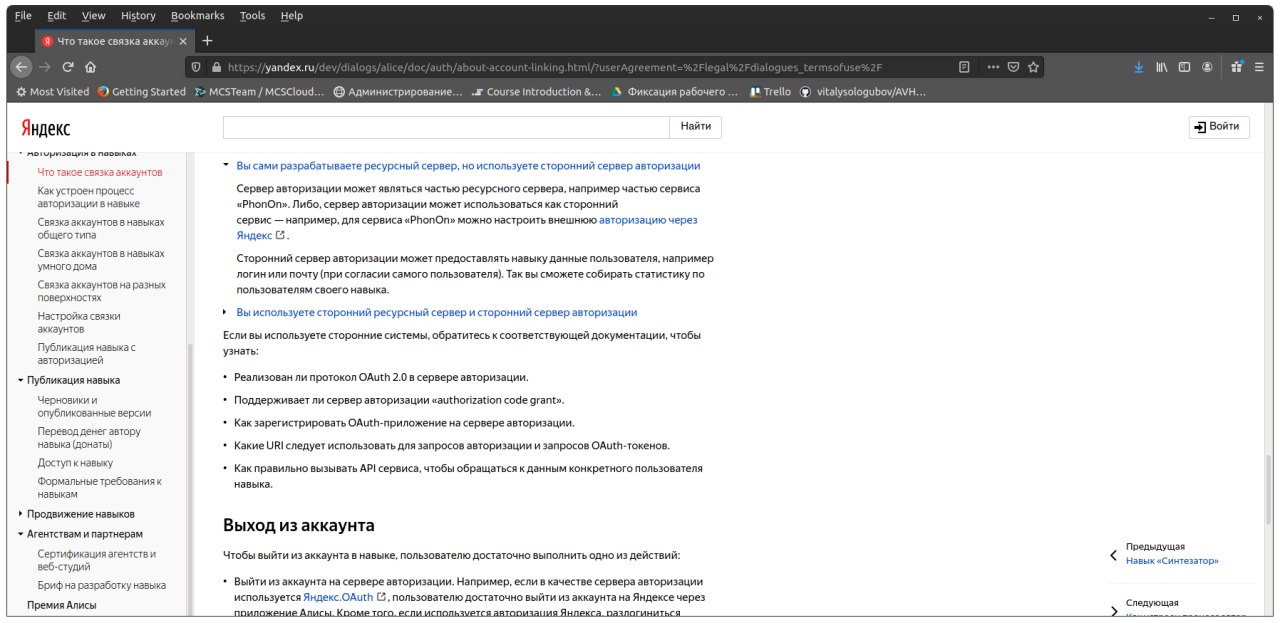
Task: Show site security padlock details
Action: (215, 67)
